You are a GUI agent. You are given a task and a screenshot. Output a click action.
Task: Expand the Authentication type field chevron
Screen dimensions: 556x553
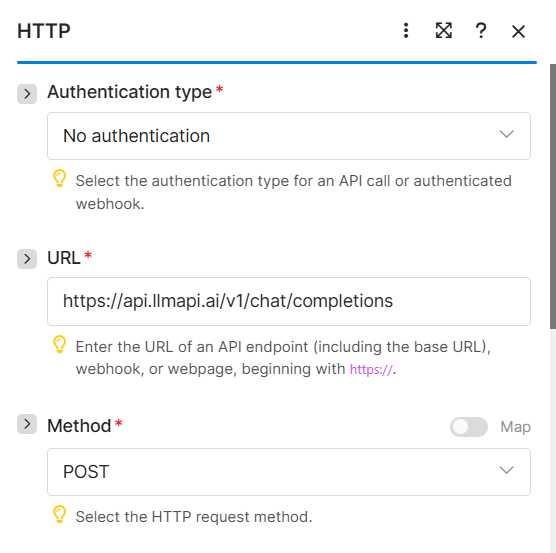pyautogui.click(x=27, y=94)
